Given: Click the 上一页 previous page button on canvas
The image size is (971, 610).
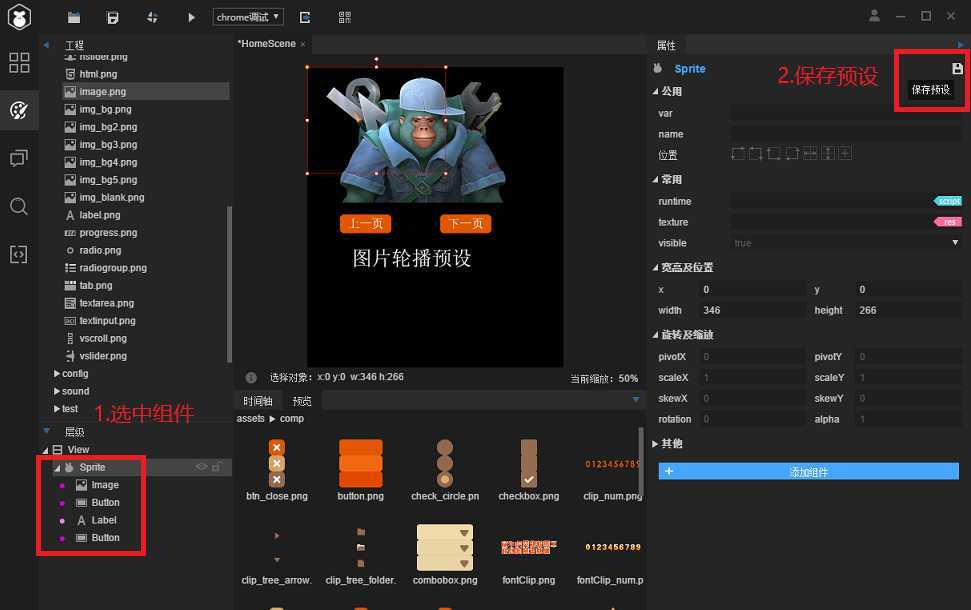Looking at the screenshot, I should tap(365, 224).
